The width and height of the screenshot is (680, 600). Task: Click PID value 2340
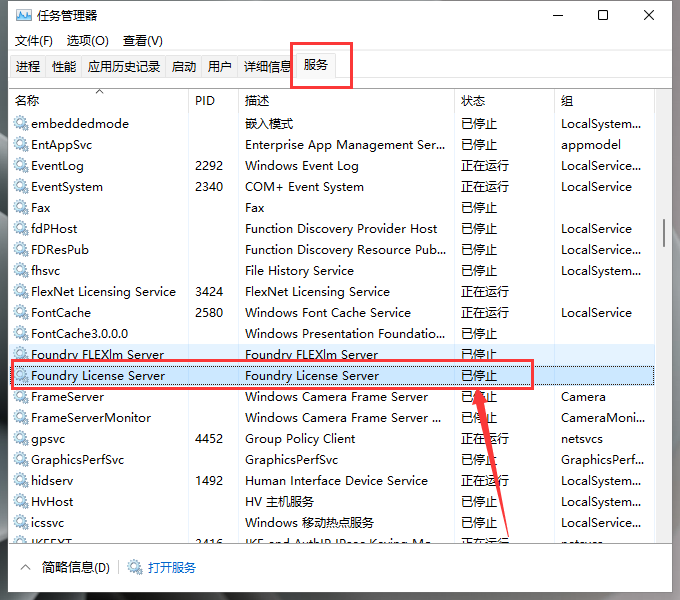coord(209,186)
